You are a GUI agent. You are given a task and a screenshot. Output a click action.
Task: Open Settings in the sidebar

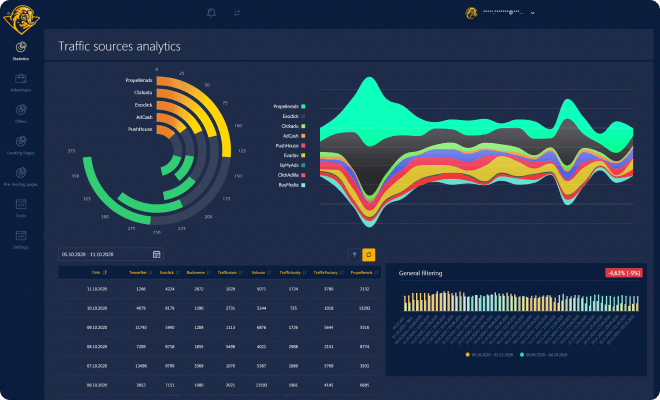pyautogui.click(x=21, y=236)
